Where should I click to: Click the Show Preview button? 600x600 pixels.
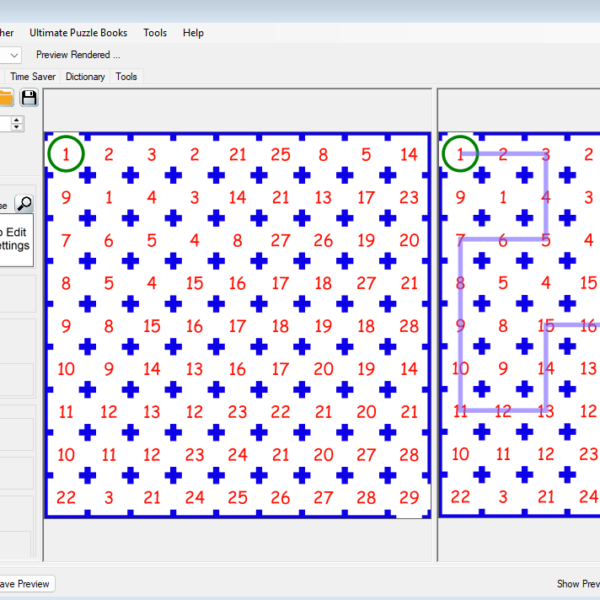577,584
